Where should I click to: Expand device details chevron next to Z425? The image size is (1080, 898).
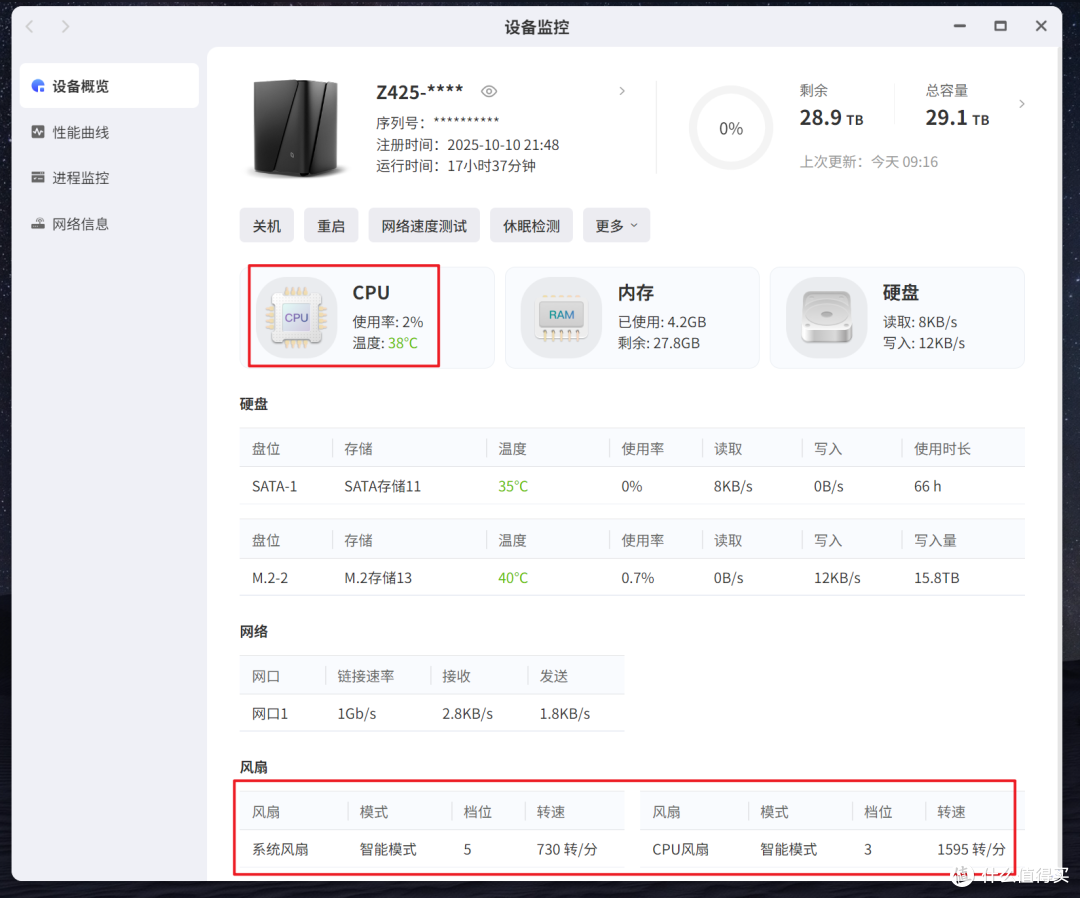pos(622,91)
